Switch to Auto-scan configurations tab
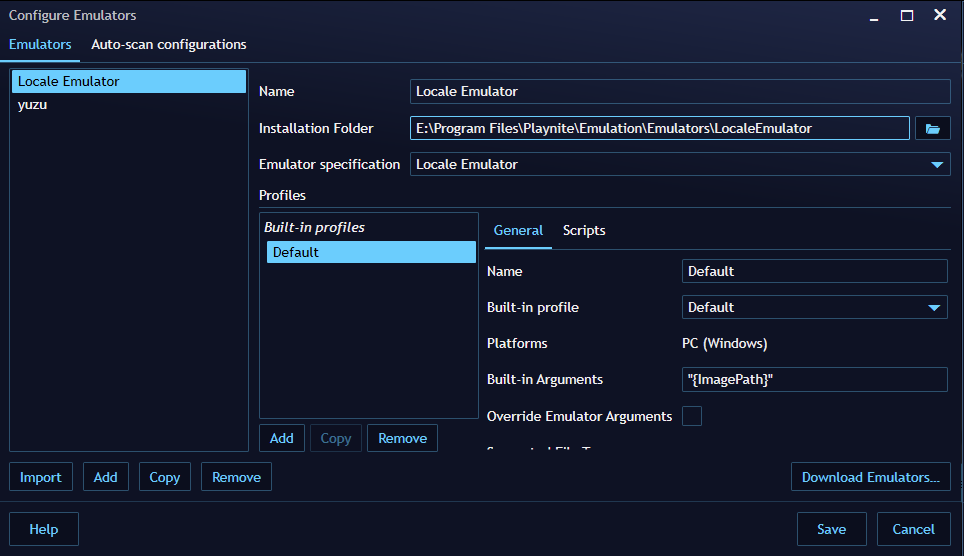Viewport: 964px width, 556px height. 168,44
